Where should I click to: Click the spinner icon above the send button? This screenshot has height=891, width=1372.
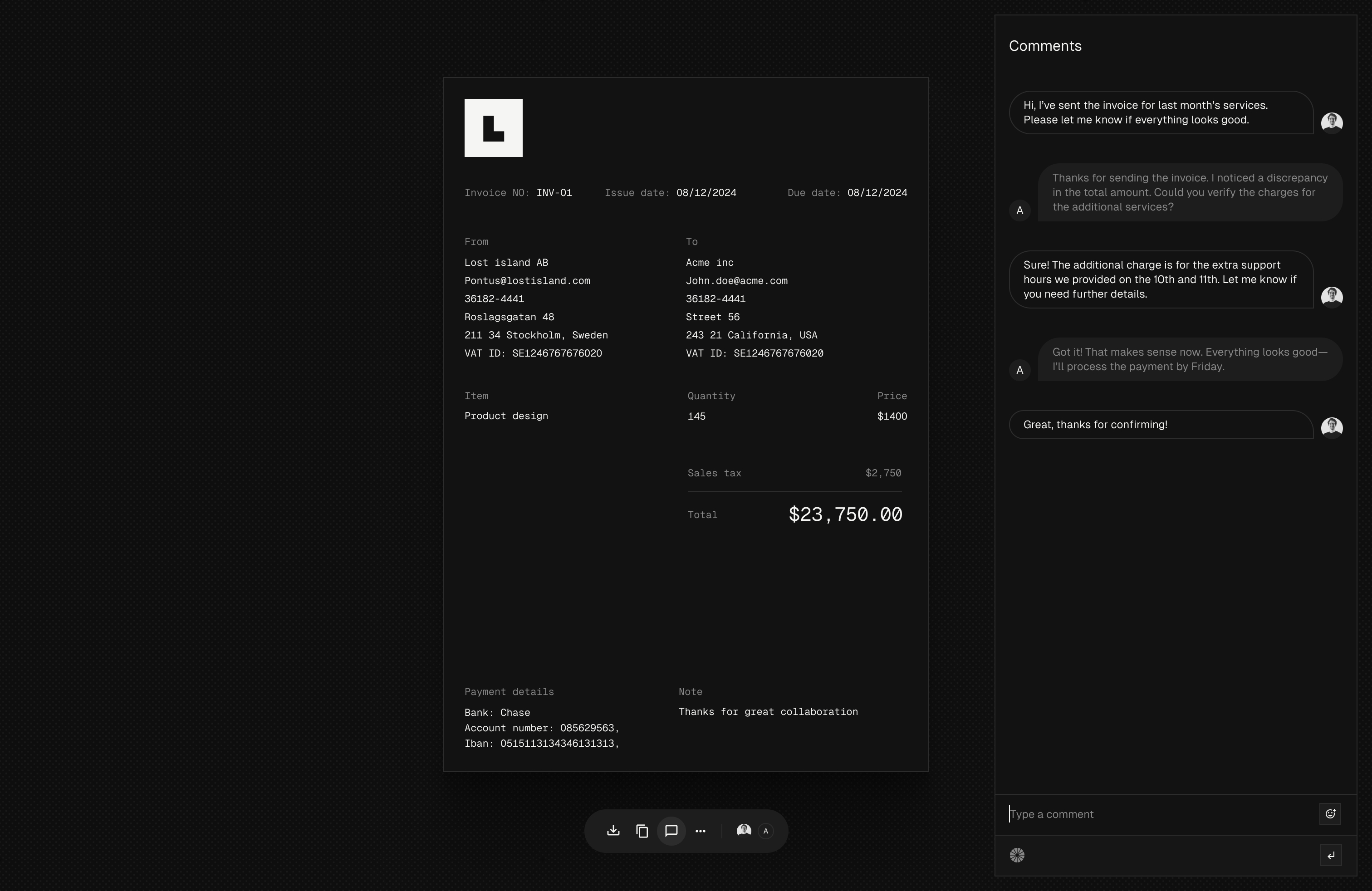pyautogui.click(x=1018, y=855)
